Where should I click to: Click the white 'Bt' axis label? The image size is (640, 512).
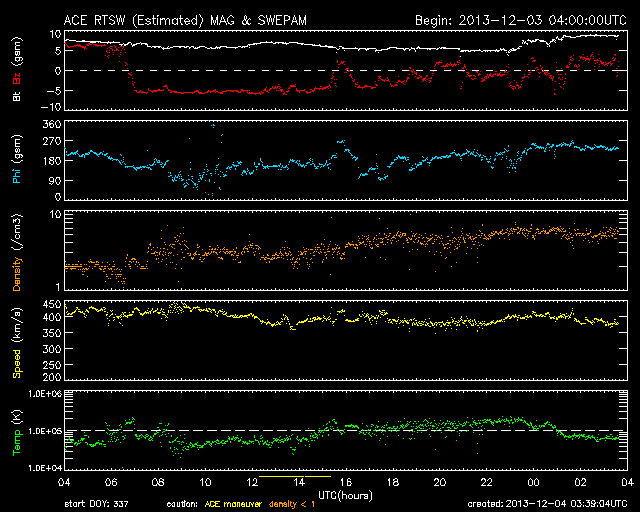tap(17, 96)
